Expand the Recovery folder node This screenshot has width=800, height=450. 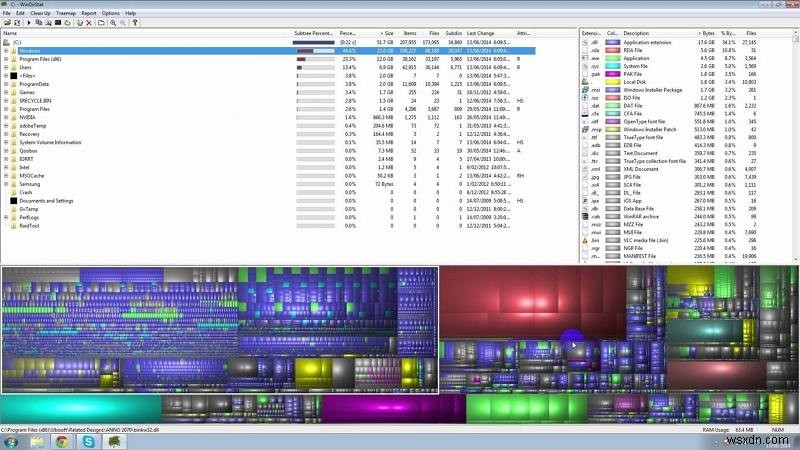point(6,134)
